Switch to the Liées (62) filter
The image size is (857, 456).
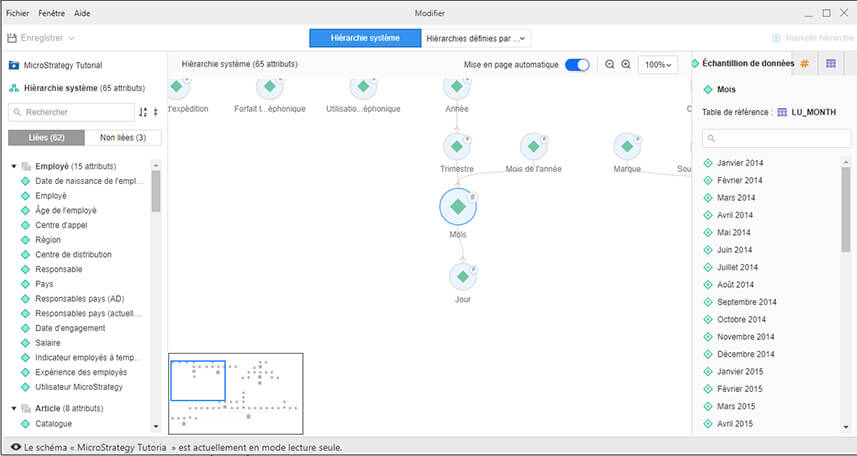44,137
